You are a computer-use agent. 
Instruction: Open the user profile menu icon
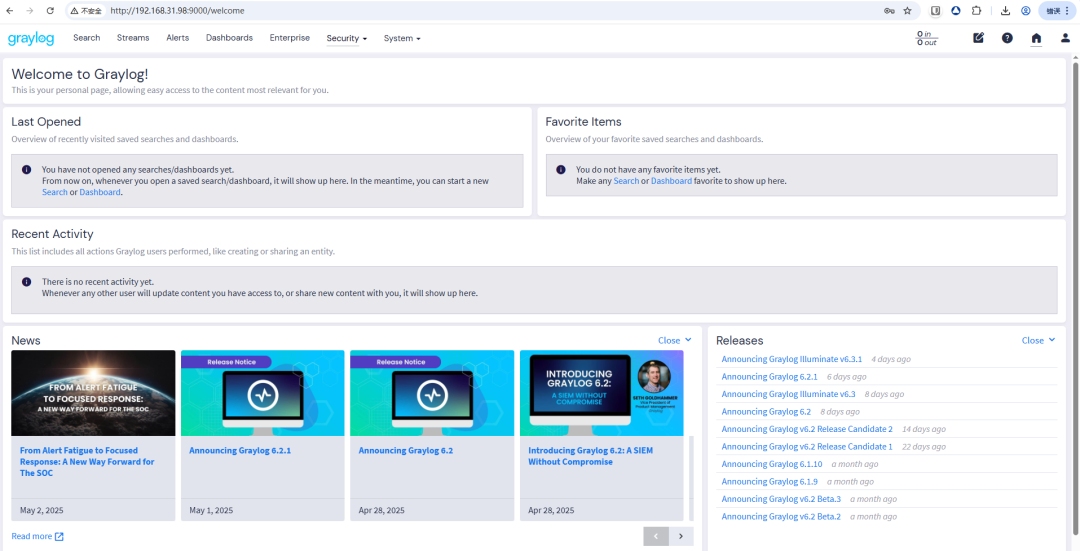tap(1065, 38)
